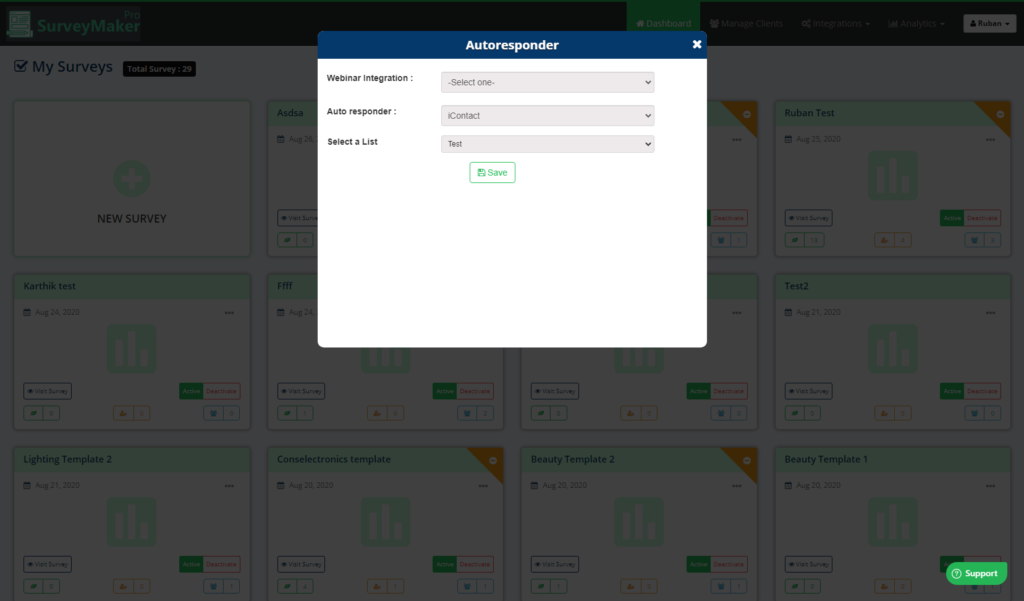Click the Aug 24, 2020 date on Karthik test
This screenshot has width=1024, height=601.
click(x=57, y=312)
